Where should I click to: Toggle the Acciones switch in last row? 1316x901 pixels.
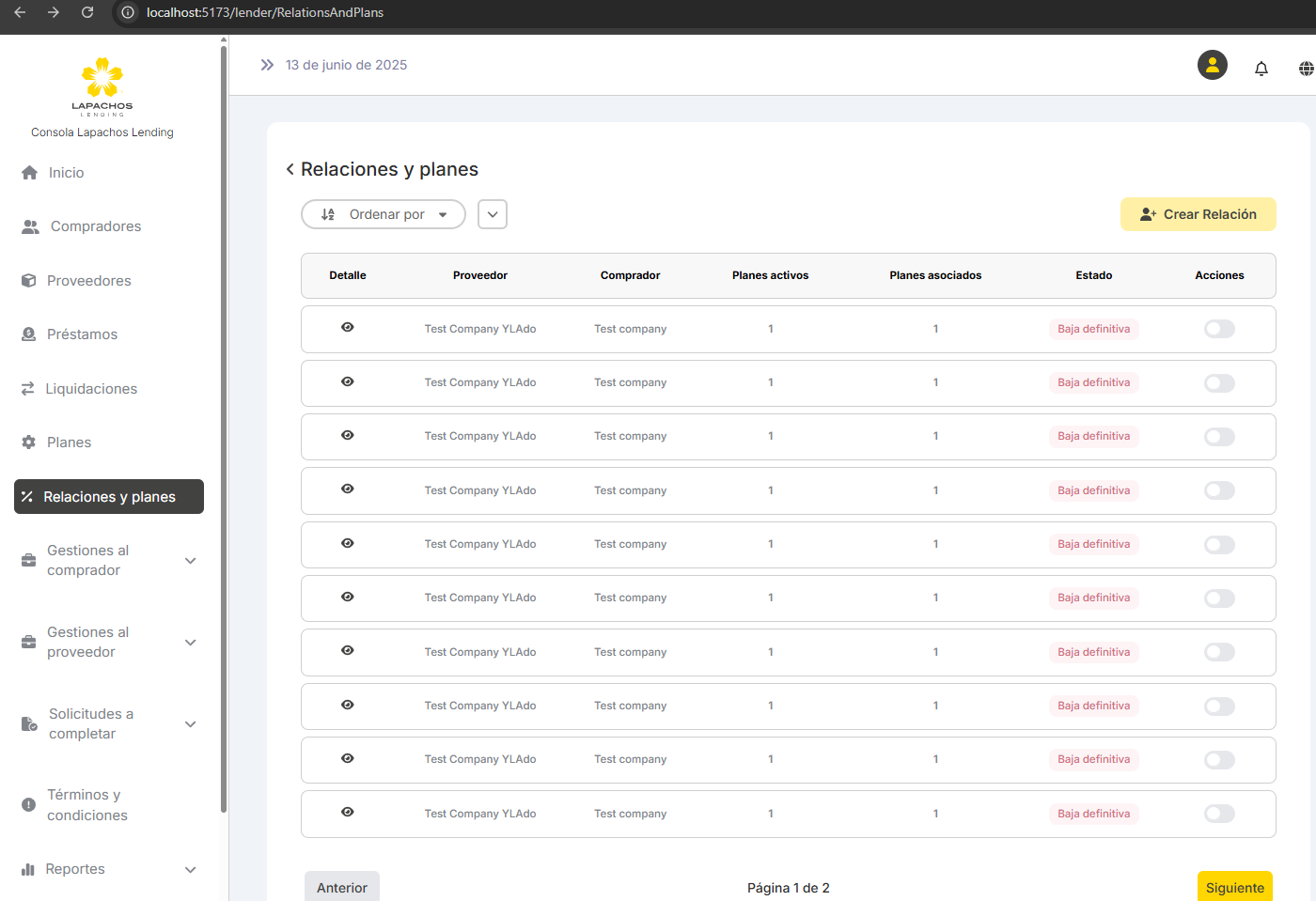click(1218, 814)
